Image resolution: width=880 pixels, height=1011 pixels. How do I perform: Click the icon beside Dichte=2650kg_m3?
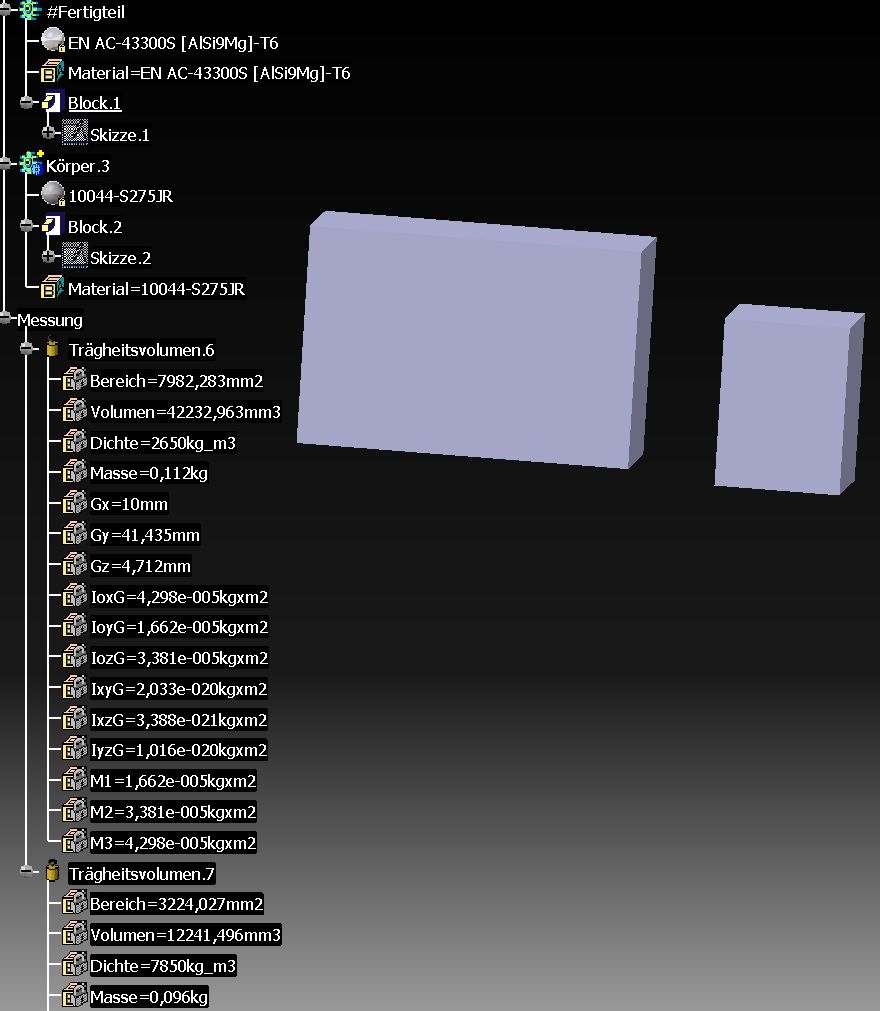point(75,442)
